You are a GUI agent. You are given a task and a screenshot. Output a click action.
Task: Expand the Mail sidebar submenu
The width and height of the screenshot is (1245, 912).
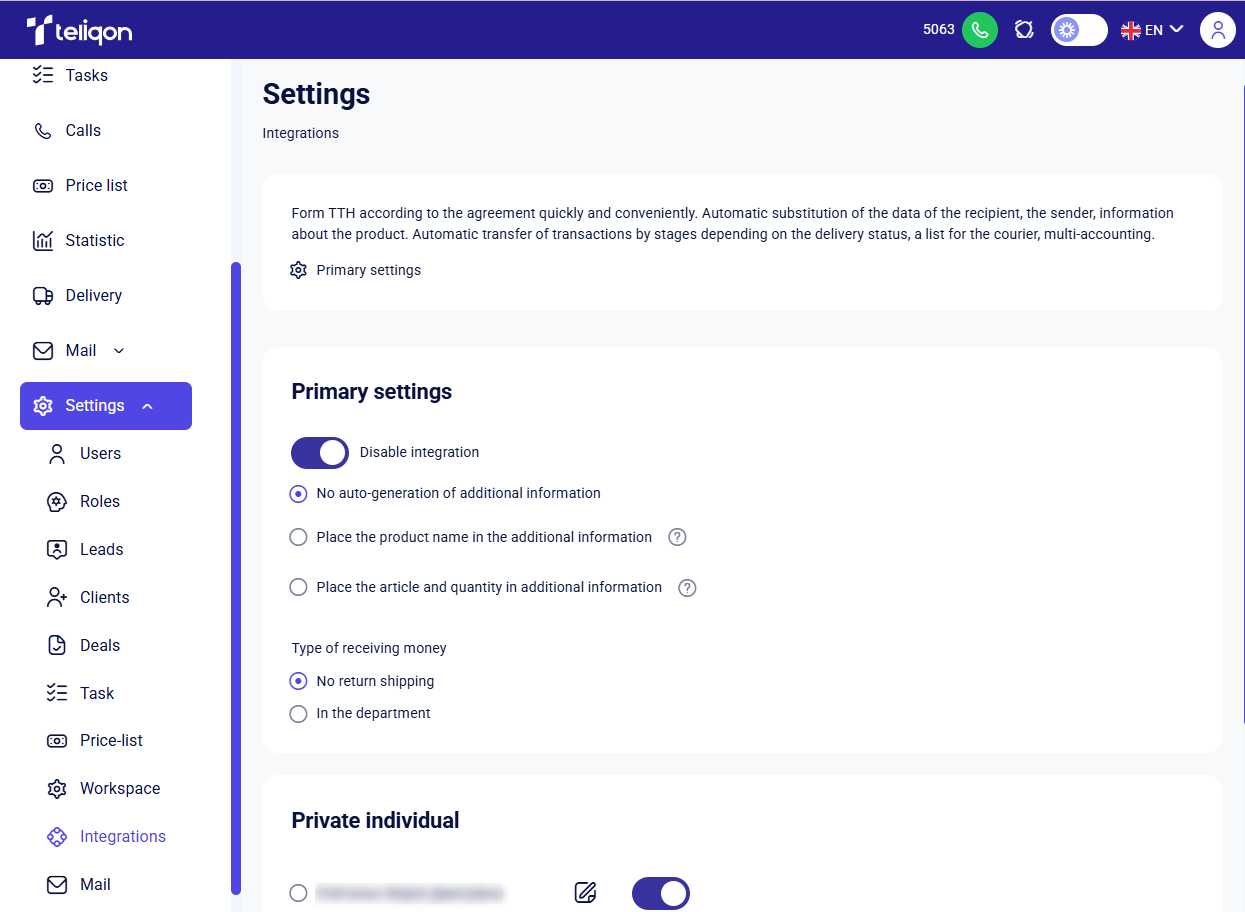[x=119, y=351]
